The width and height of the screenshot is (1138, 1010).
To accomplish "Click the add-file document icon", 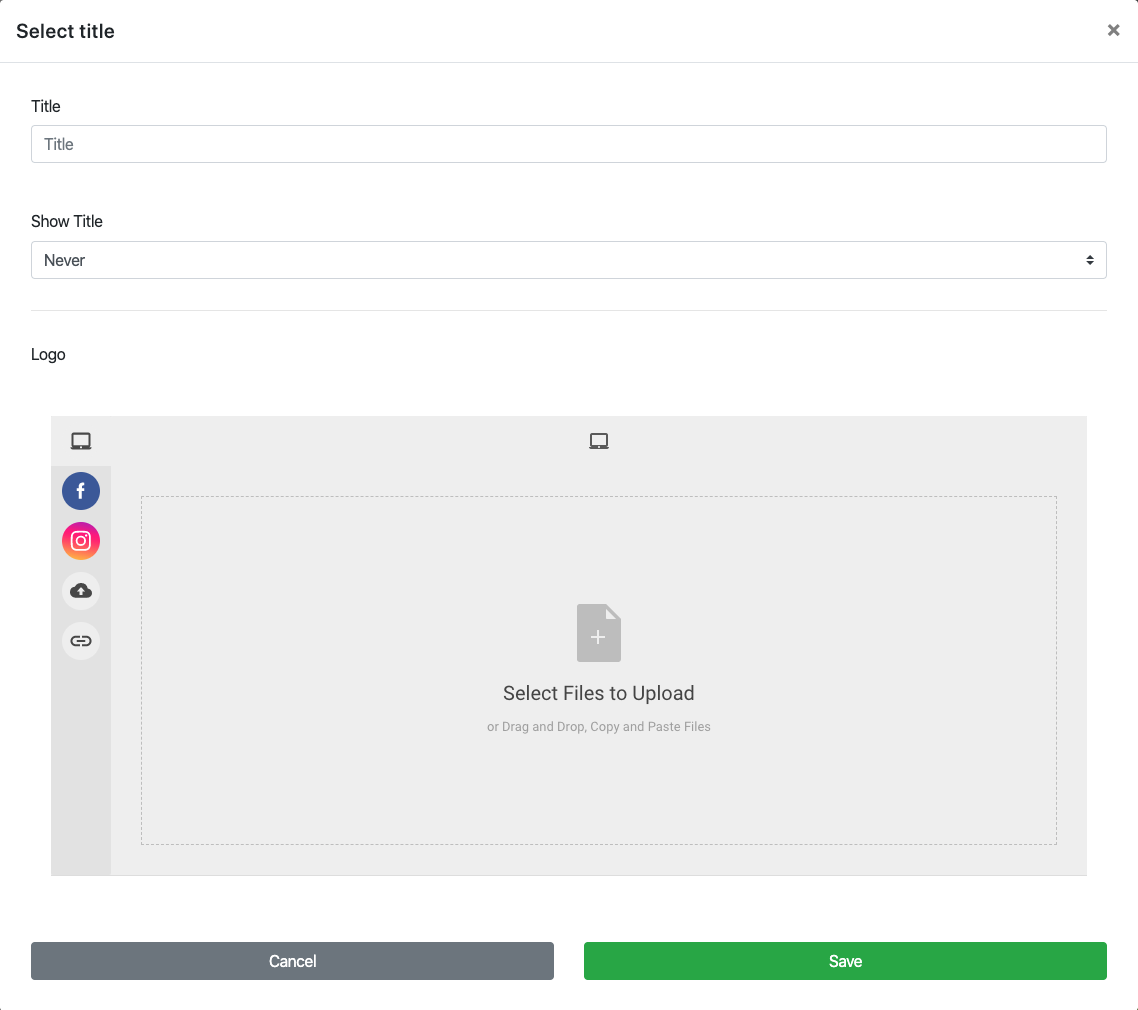I will 598,633.
